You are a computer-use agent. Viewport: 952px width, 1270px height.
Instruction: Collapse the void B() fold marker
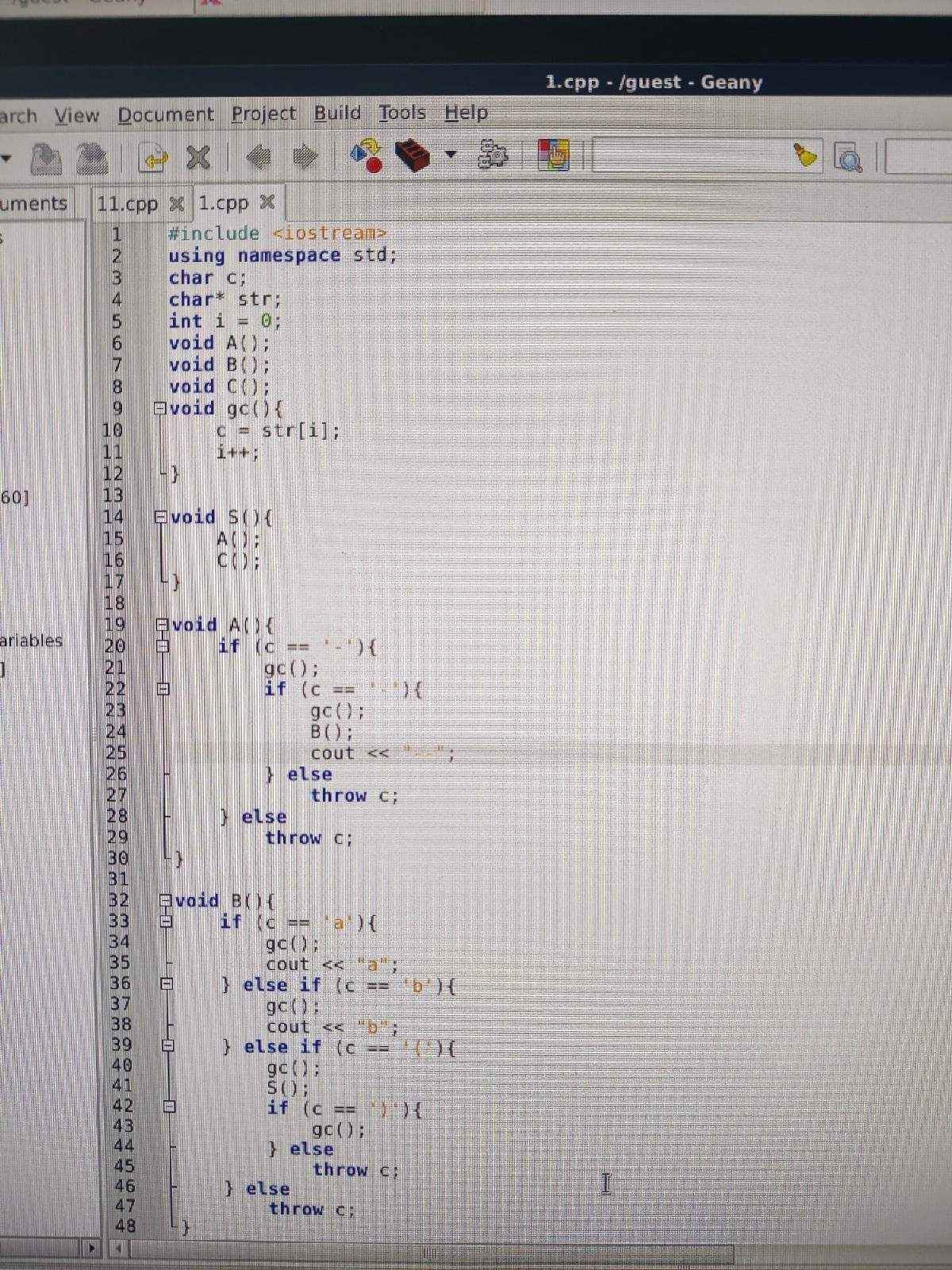pos(166,901)
